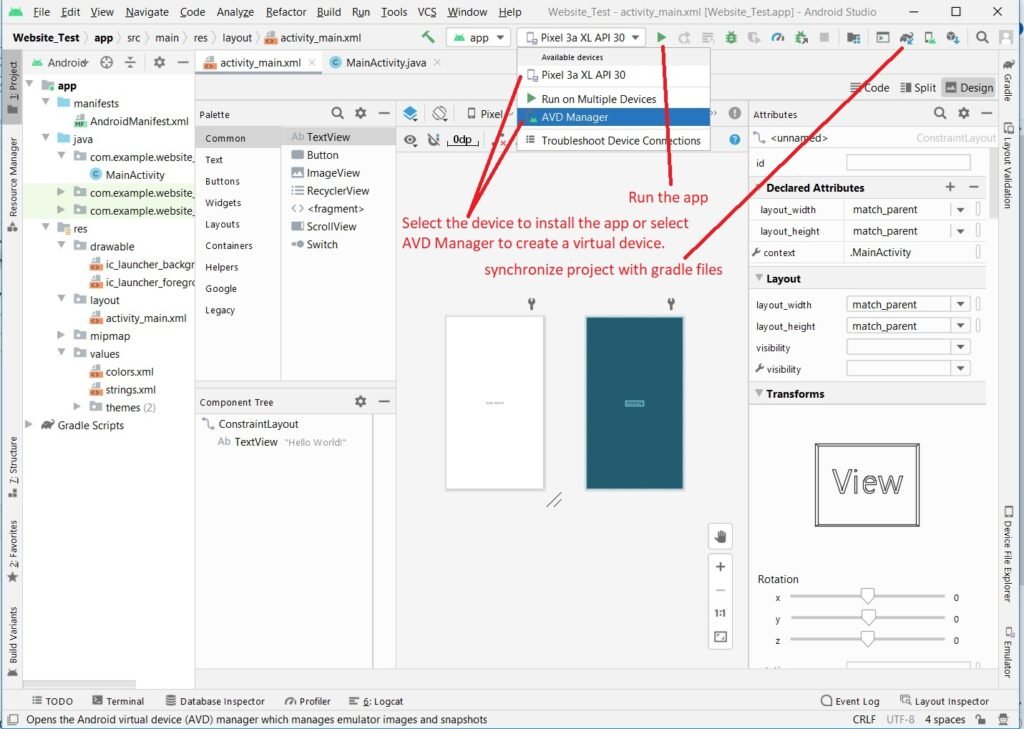1024x729 pixels.
Task: Open declared layout_width dropdown arrow
Action: tap(961, 210)
